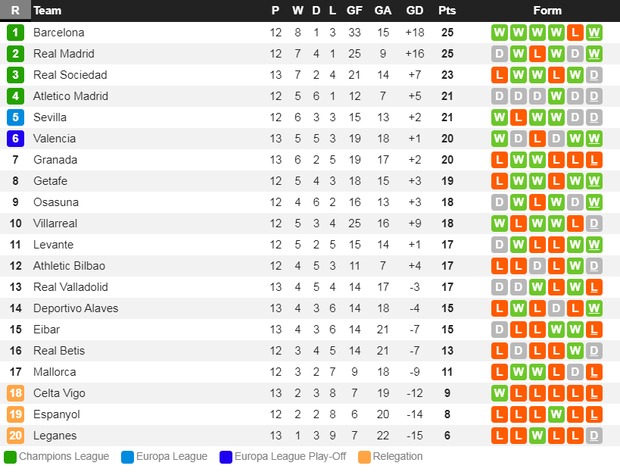Open the Deportivo Alaves team link
Screen dimensions: 620x472
point(76,308)
